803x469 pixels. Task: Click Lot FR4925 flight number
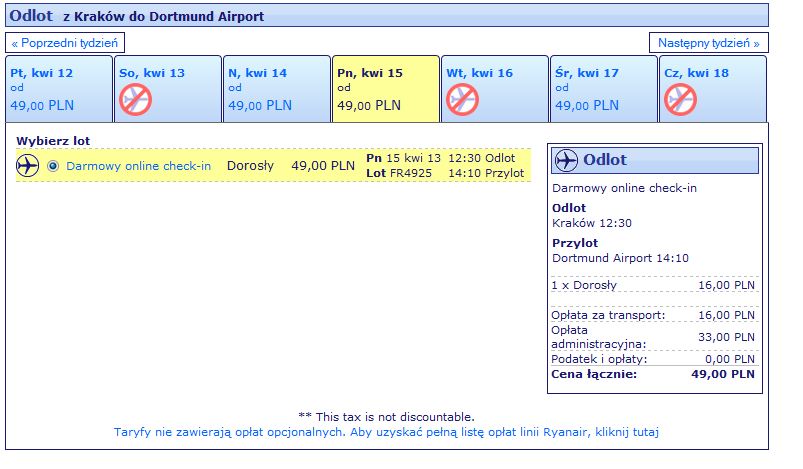tap(399, 173)
